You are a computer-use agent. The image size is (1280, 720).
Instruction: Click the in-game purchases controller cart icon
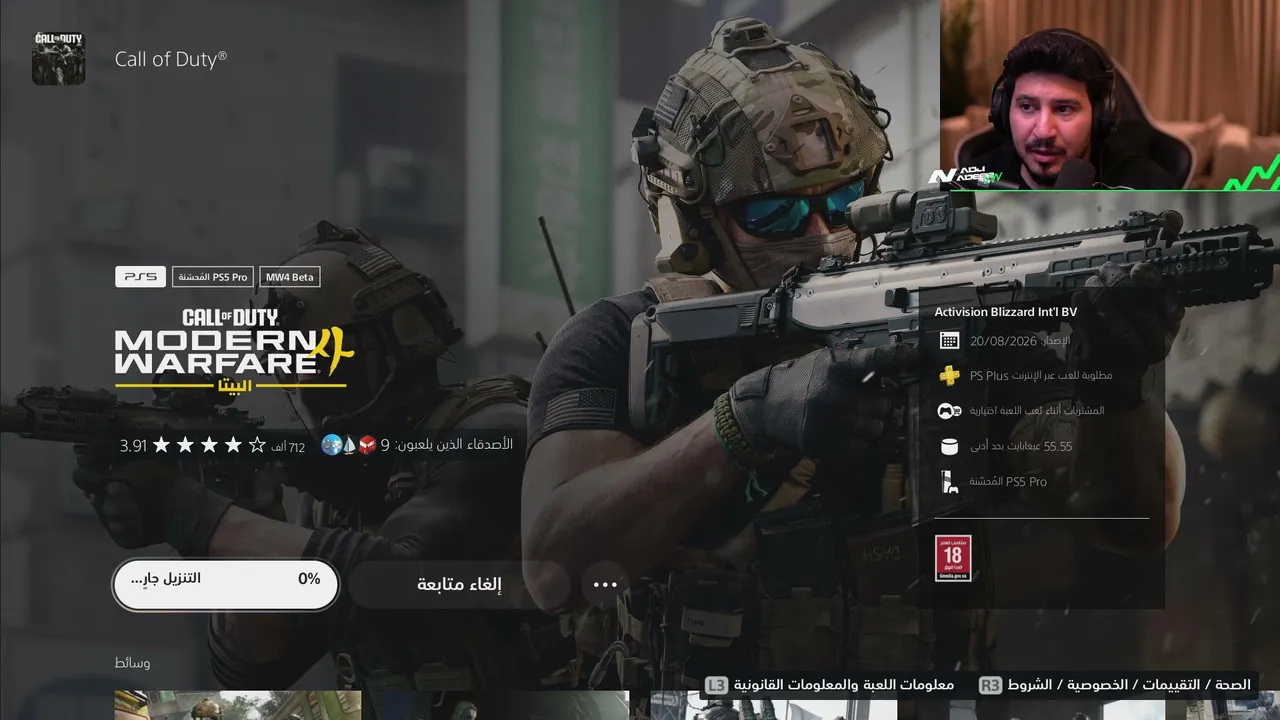click(949, 411)
